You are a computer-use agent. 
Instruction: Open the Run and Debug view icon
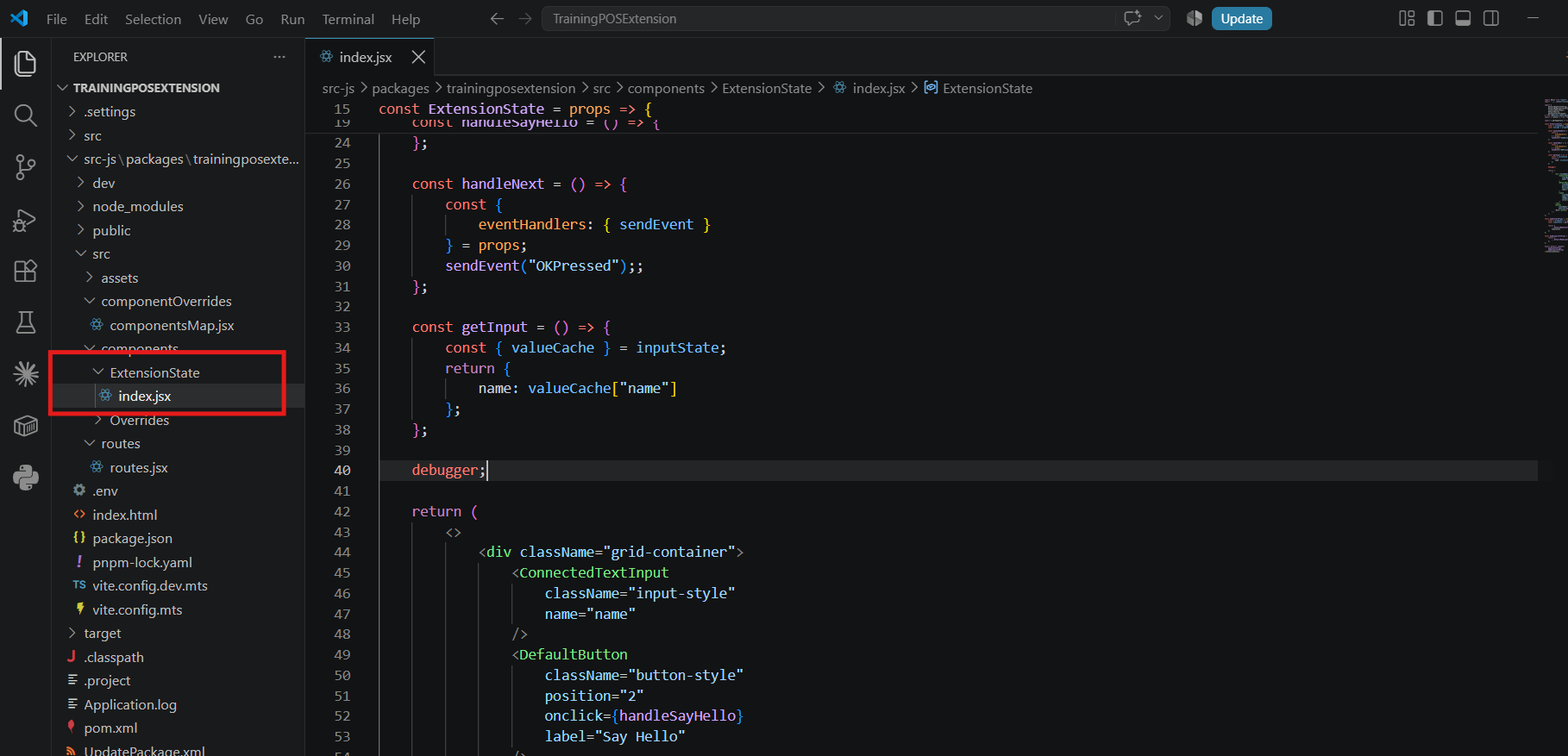click(26, 220)
